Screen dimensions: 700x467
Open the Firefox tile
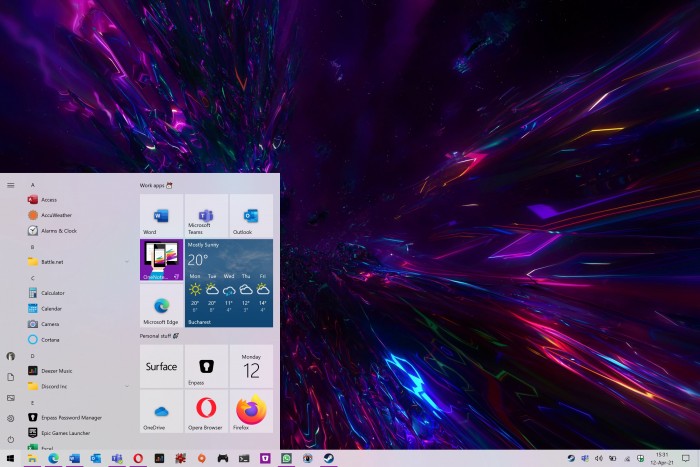(251, 410)
